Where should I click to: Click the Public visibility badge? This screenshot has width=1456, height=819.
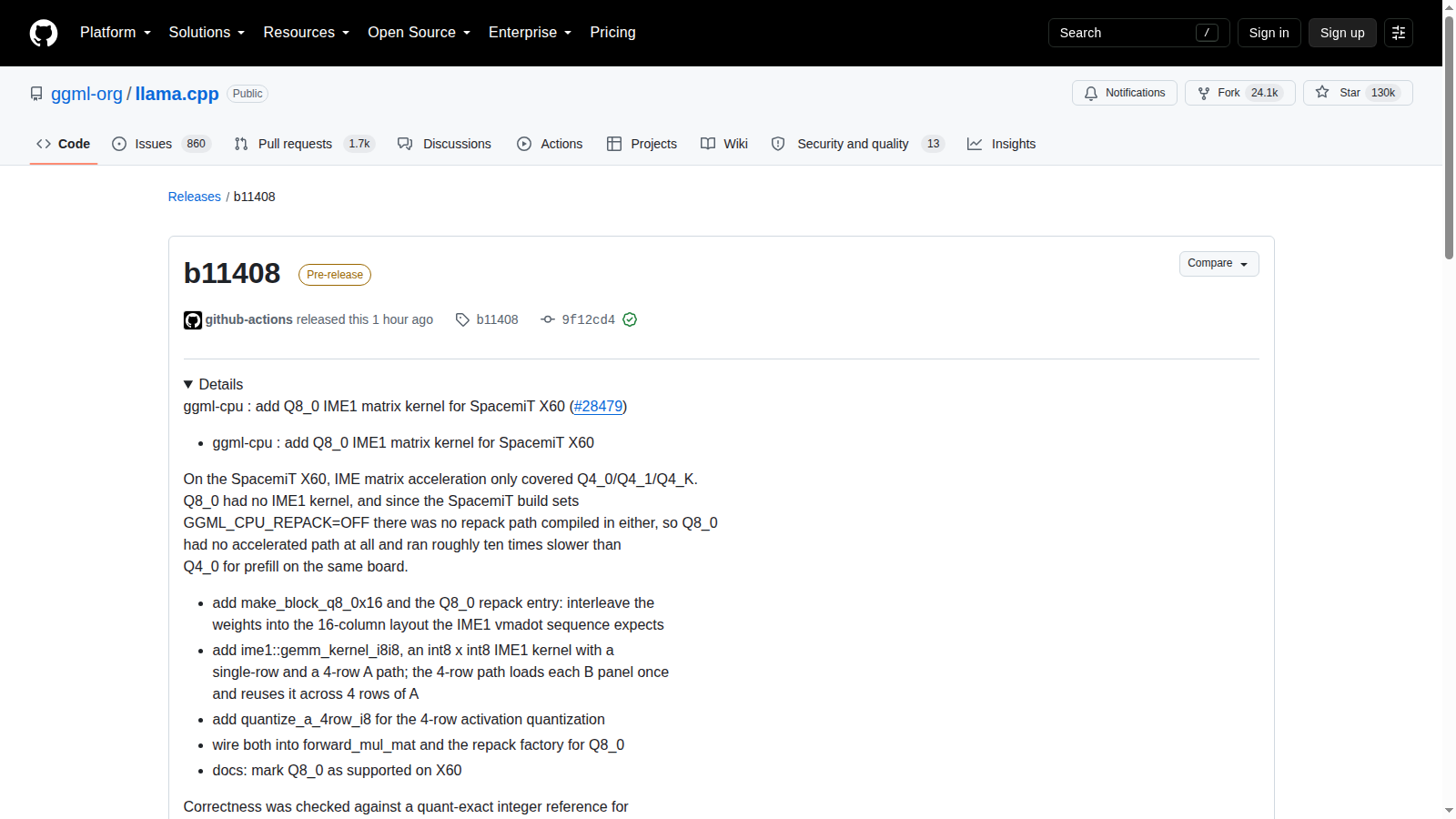pyautogui.click(x=248, y=94)
